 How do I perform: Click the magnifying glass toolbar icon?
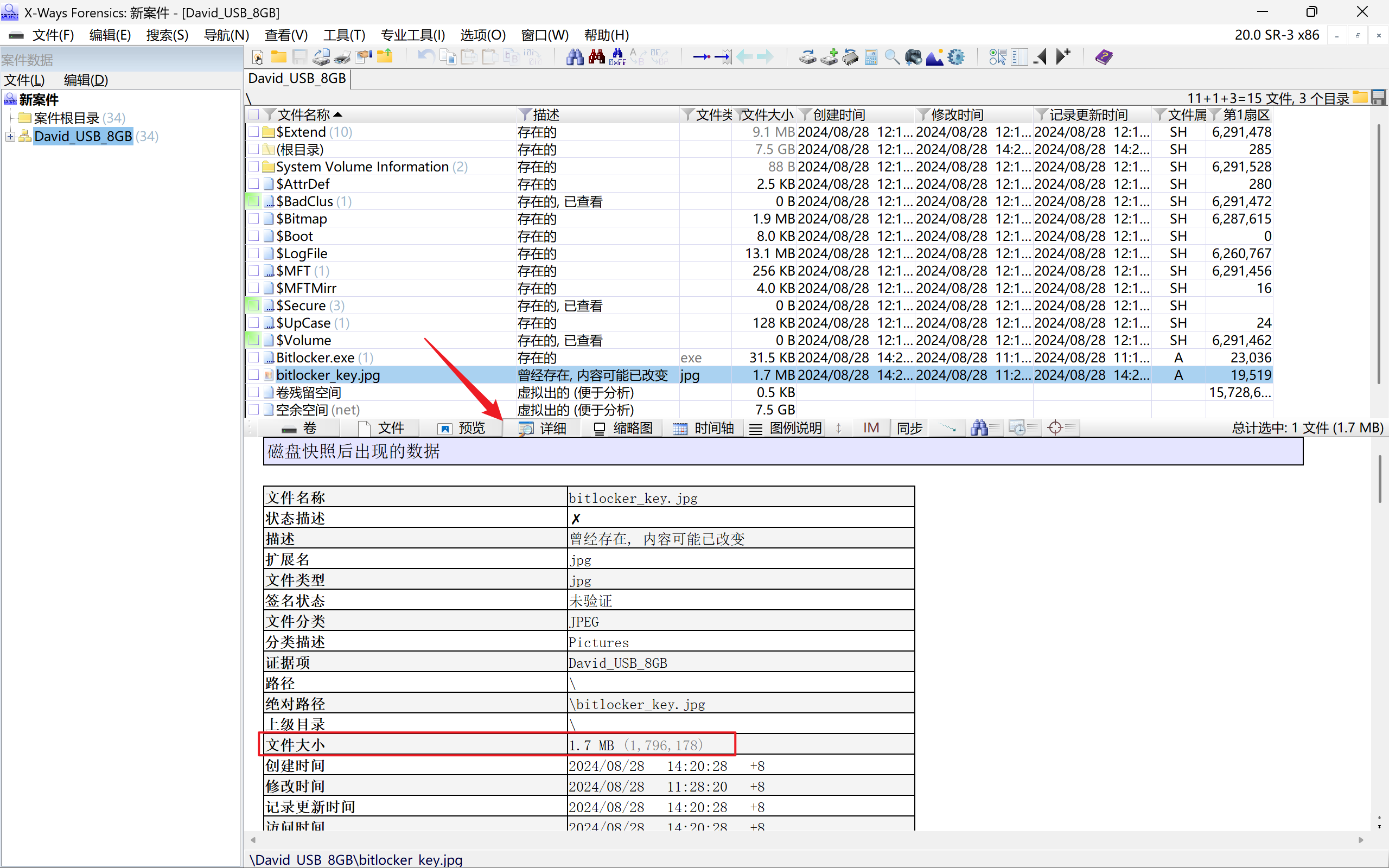(891, 57)
